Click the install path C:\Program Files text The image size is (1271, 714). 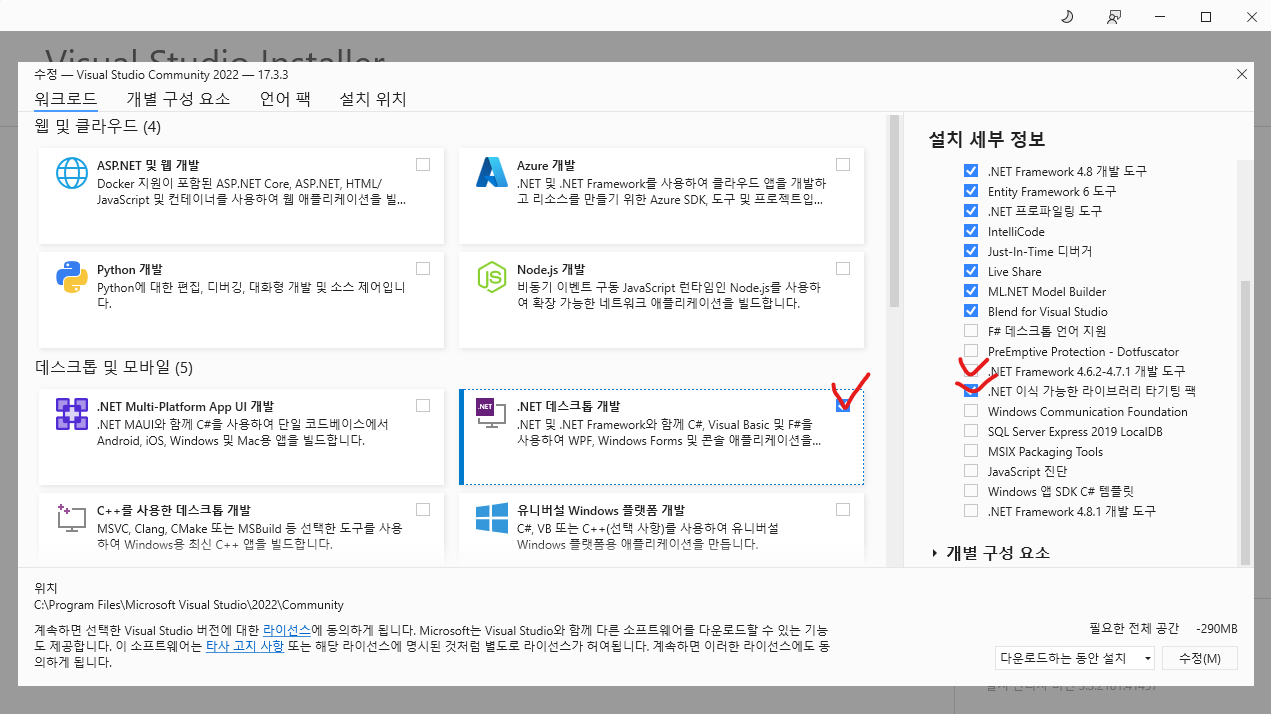point(189,604)
